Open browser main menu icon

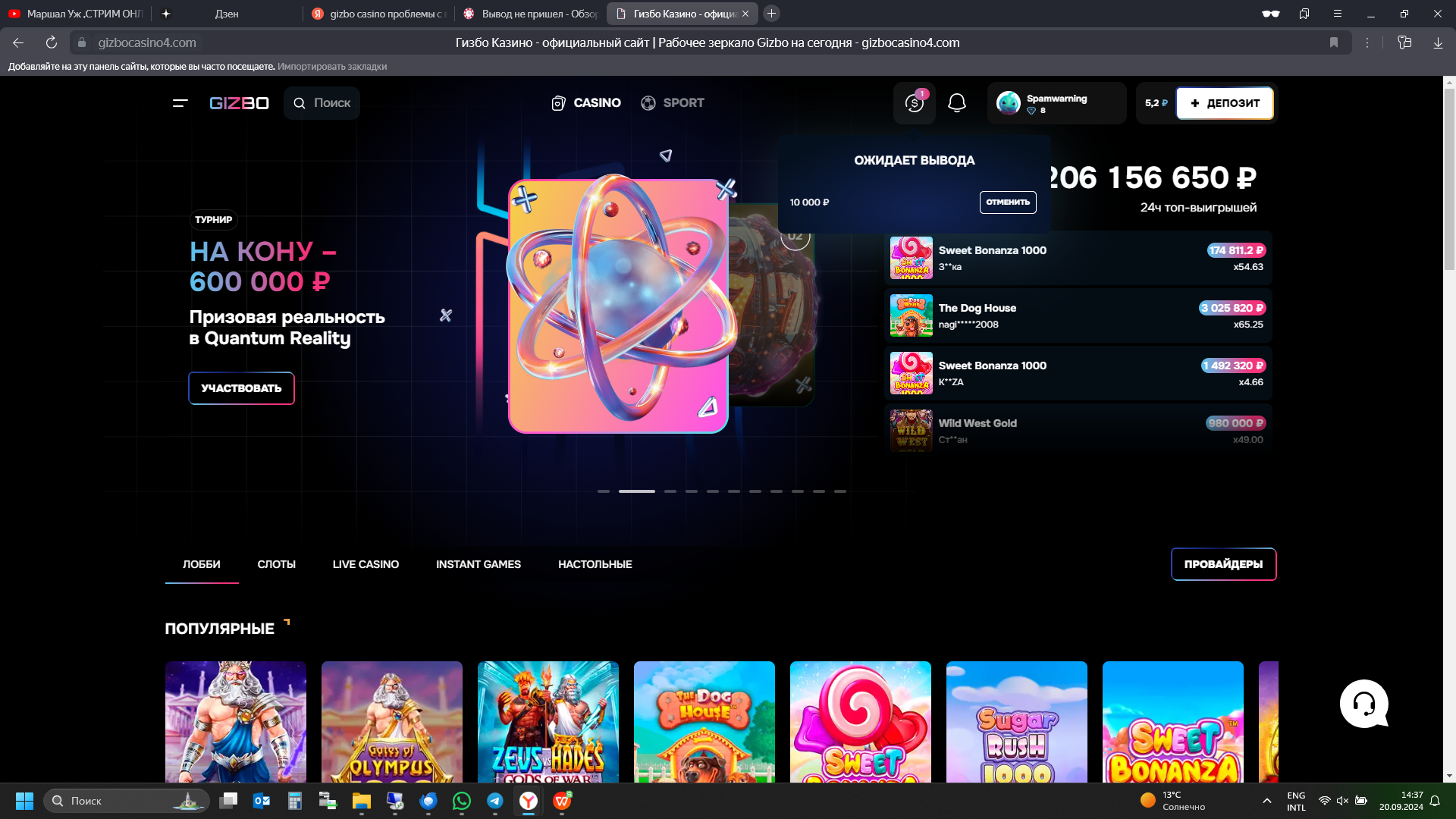[1338, 14]
